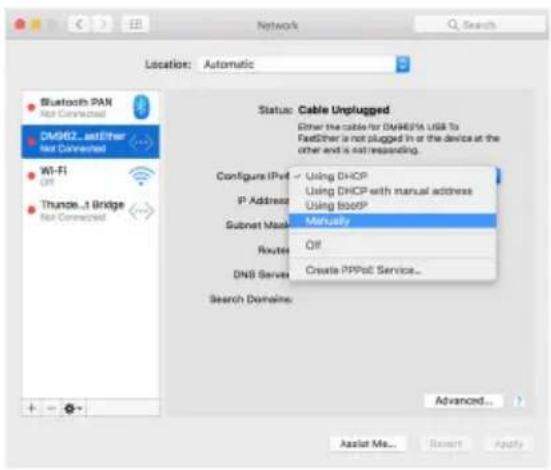551x470 pixels.
Task: Select the Thunderbolt Bridge service
Action: 90,210
